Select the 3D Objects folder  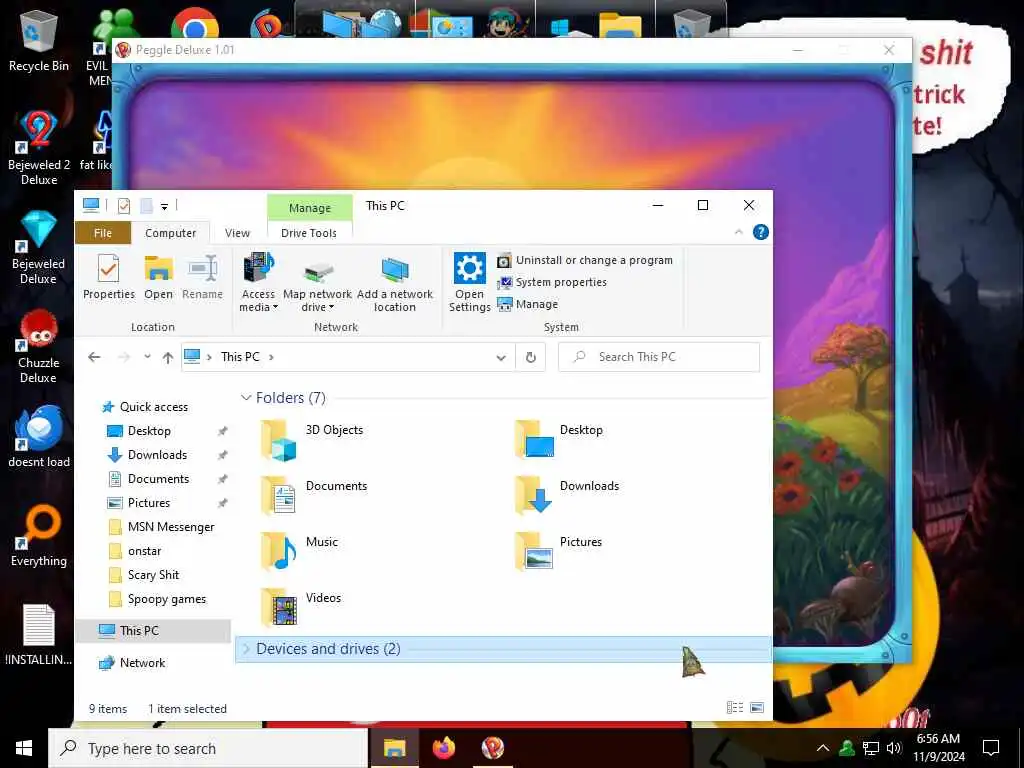click(312, 440)
